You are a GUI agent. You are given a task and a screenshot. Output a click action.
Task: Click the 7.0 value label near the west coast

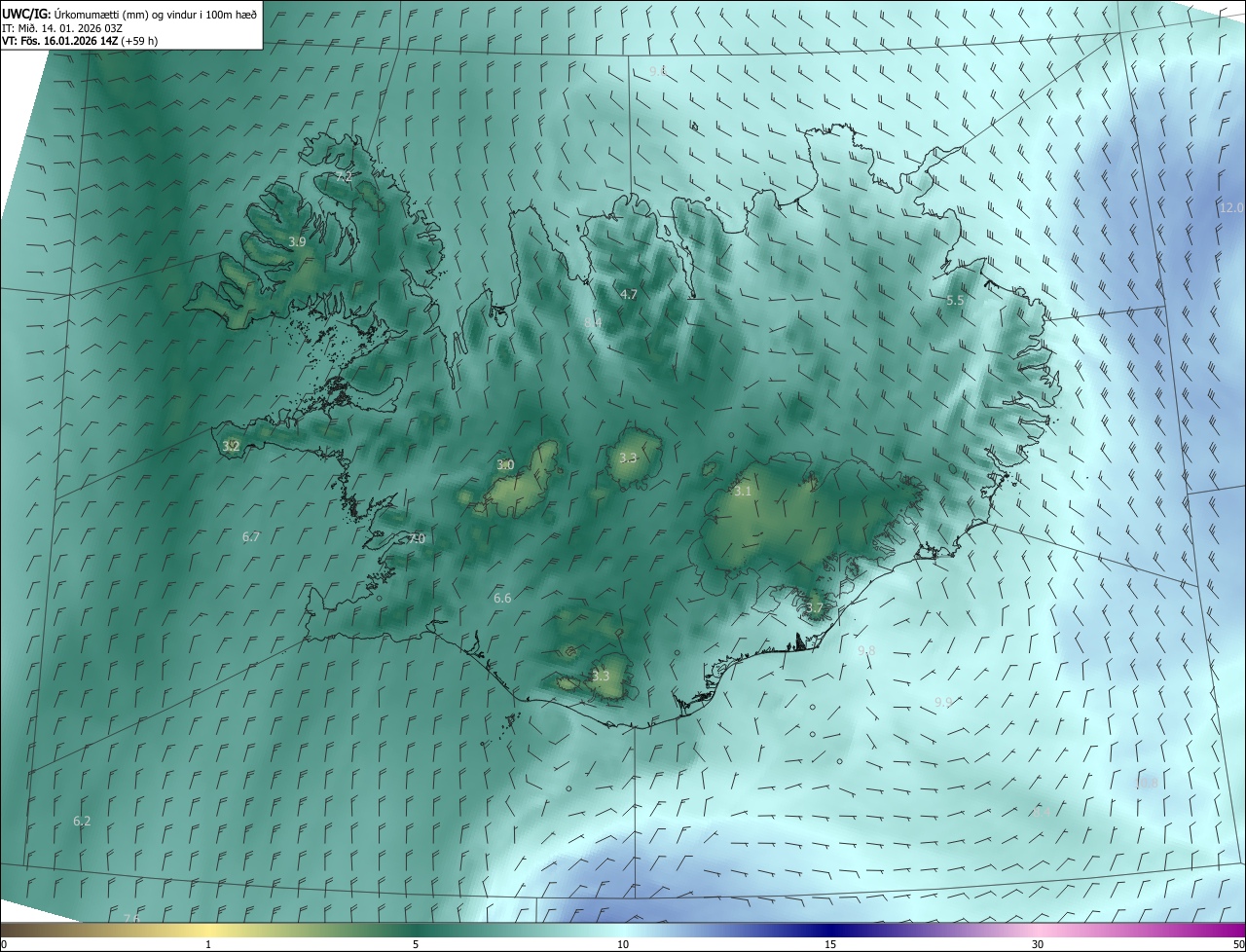[x=417, y=538]
